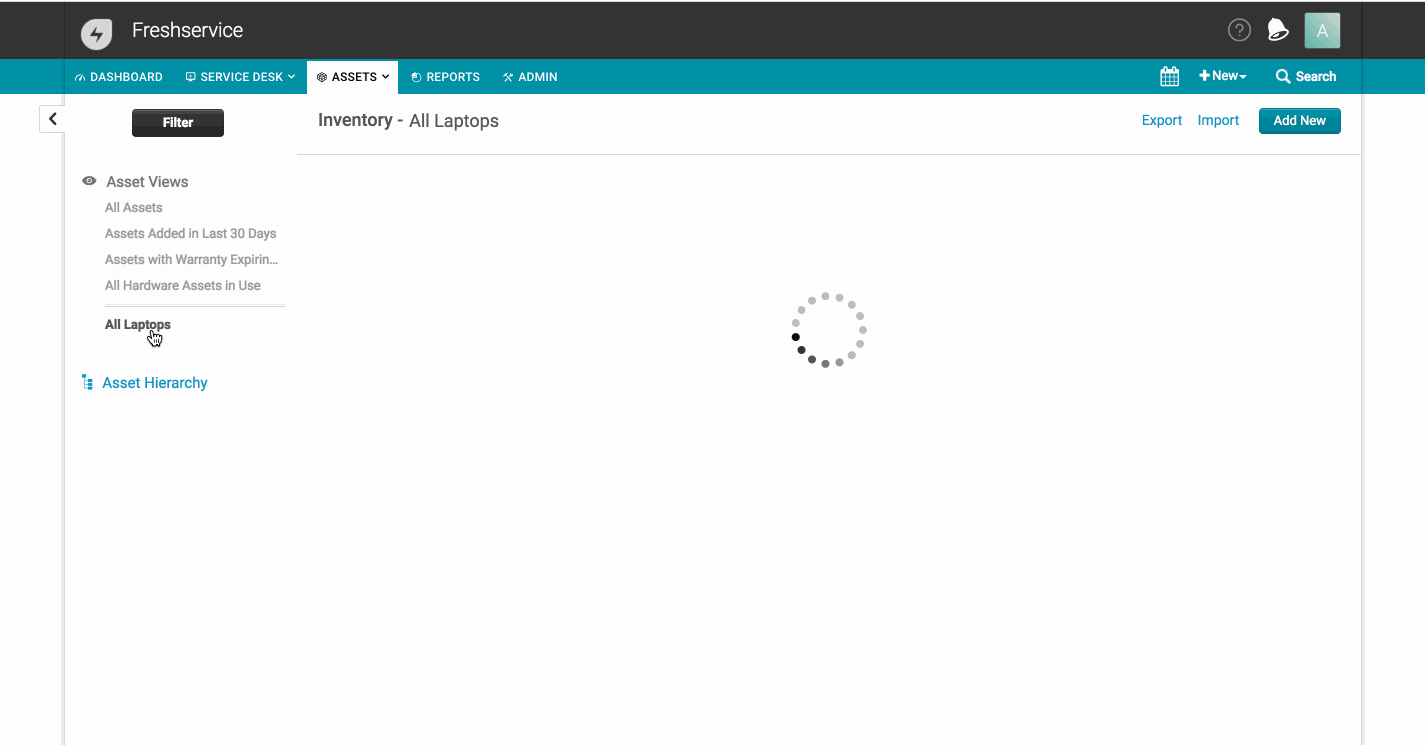This screenshot has height=745, width=1425.
Task: Go to the Reports tab
Action: [445, 77]
